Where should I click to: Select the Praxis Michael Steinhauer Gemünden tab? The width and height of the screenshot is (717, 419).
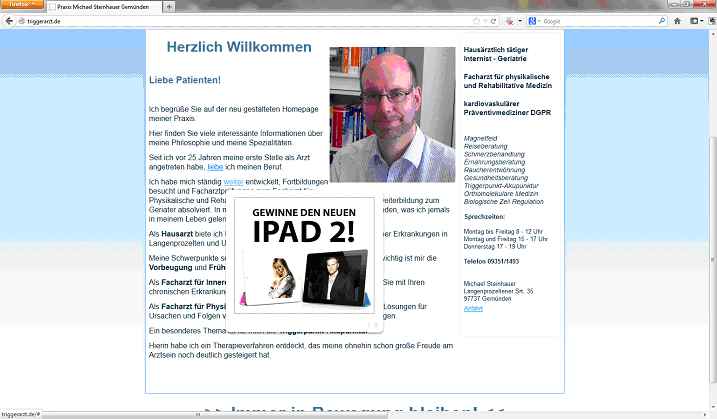104,7
